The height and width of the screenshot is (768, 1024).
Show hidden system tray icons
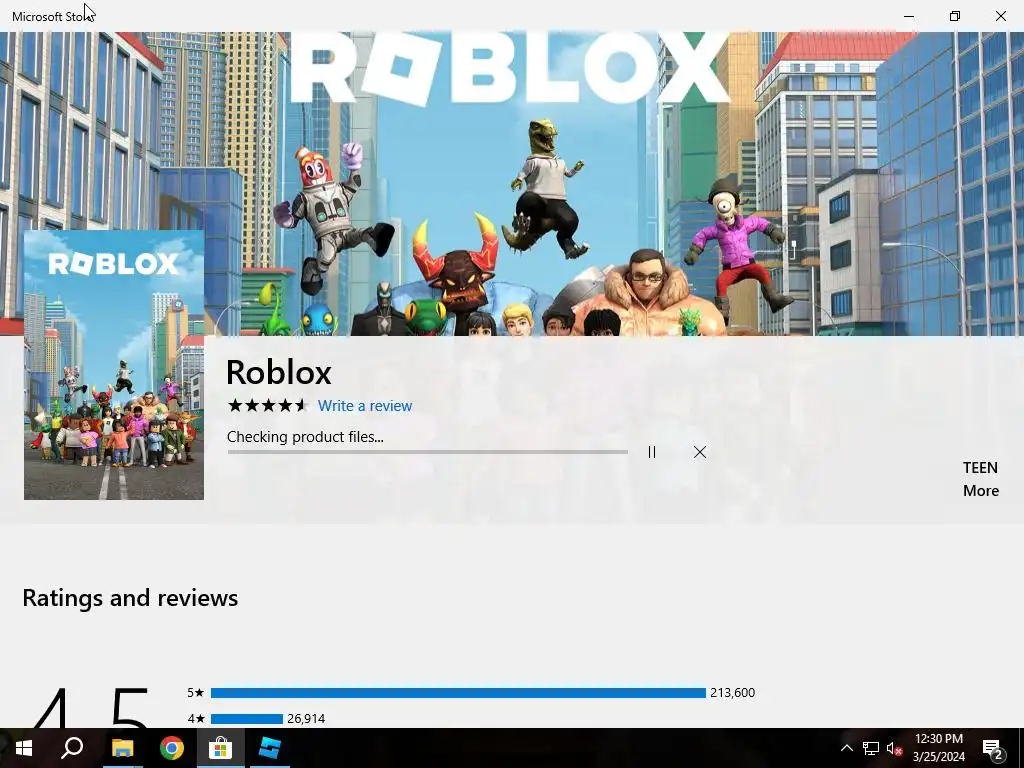[846, 748]
